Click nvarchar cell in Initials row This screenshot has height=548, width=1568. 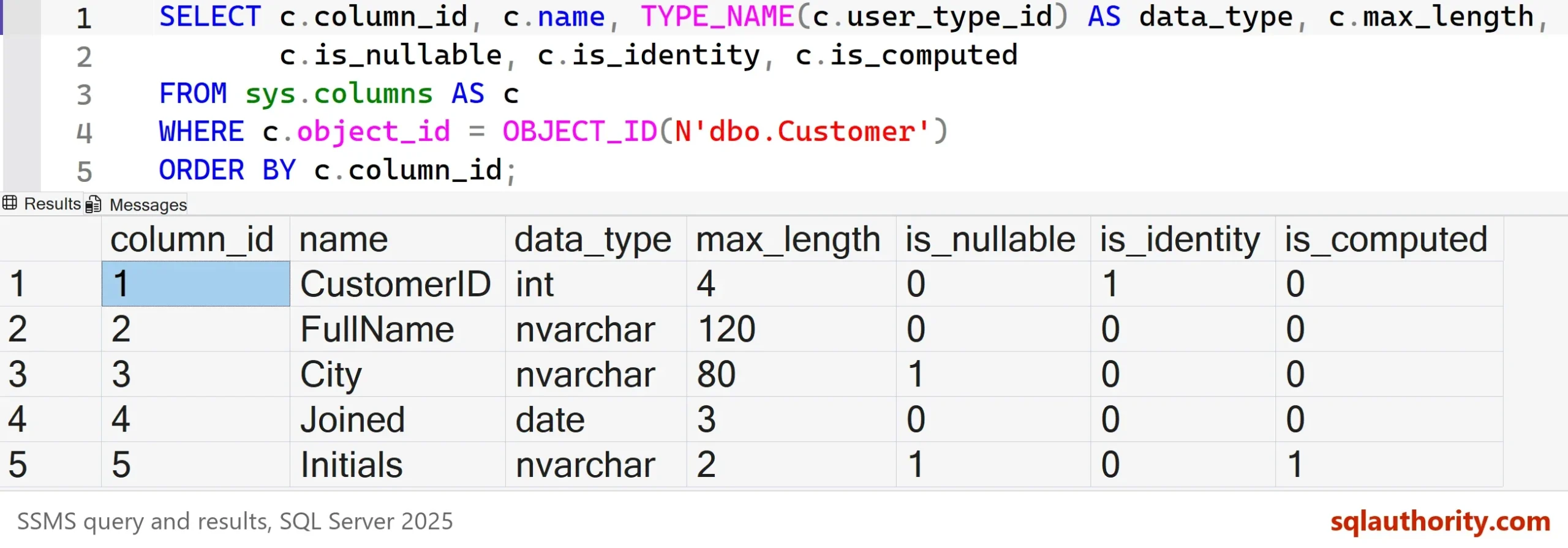(x=596, y=465)
